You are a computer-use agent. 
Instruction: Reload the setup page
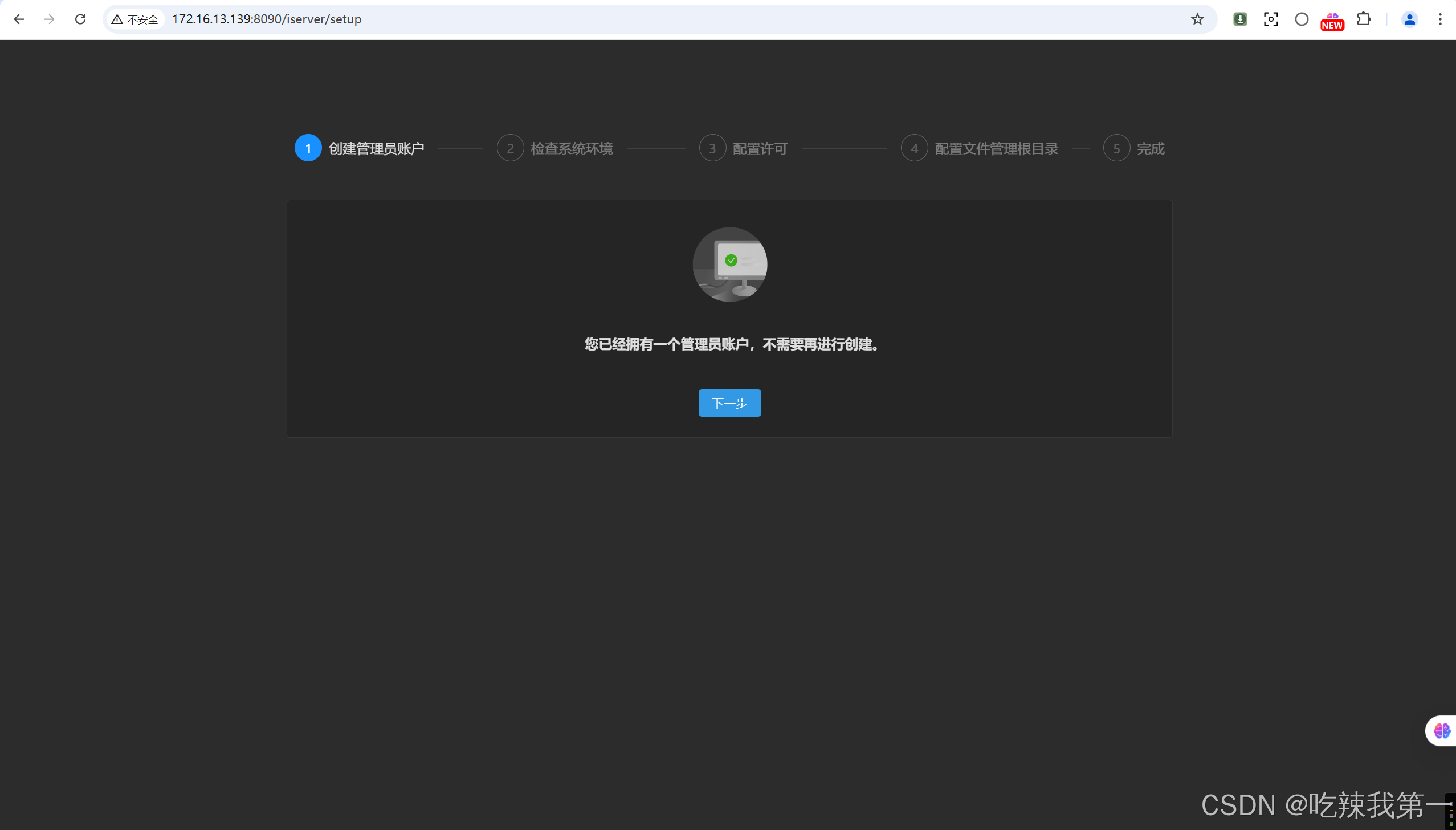pyautogui.click(x=80, y=19)
